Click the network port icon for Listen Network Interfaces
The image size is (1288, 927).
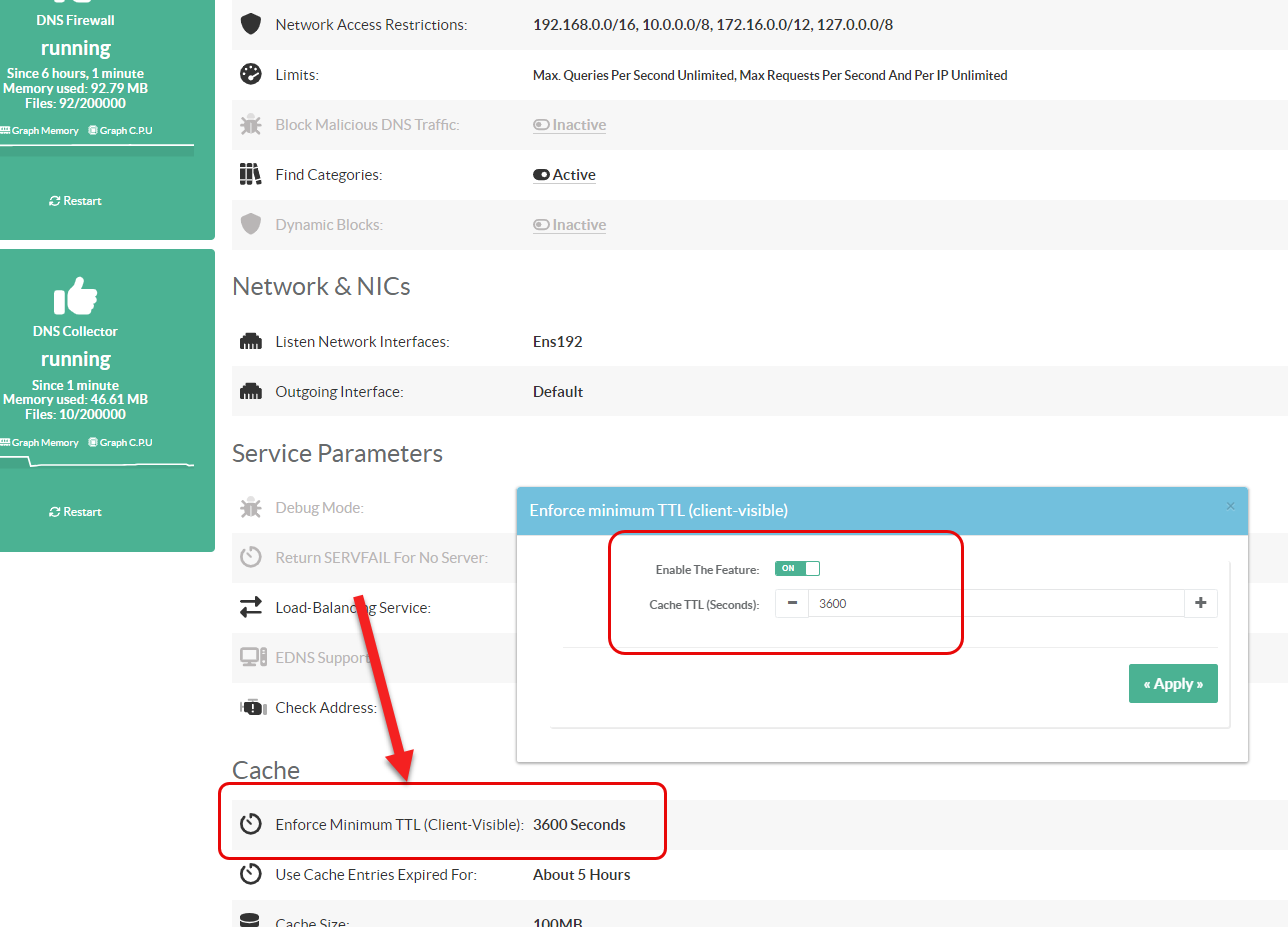[251, 342]
